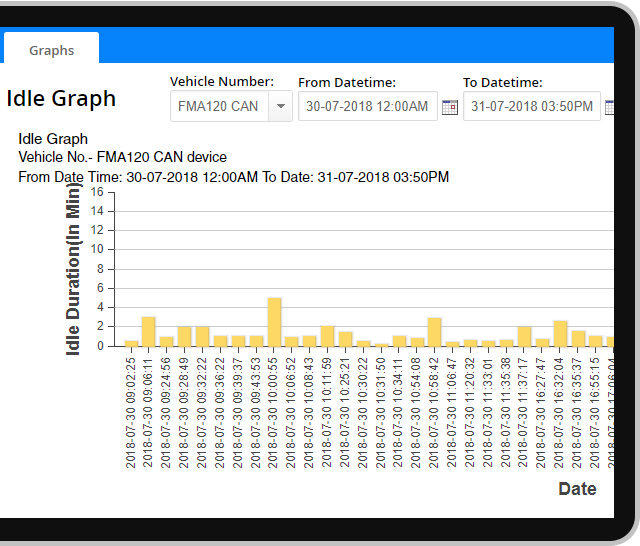Click the Date x-axis title
The width and height of the screenshot is (640, 546).
[x=577, y=489]
